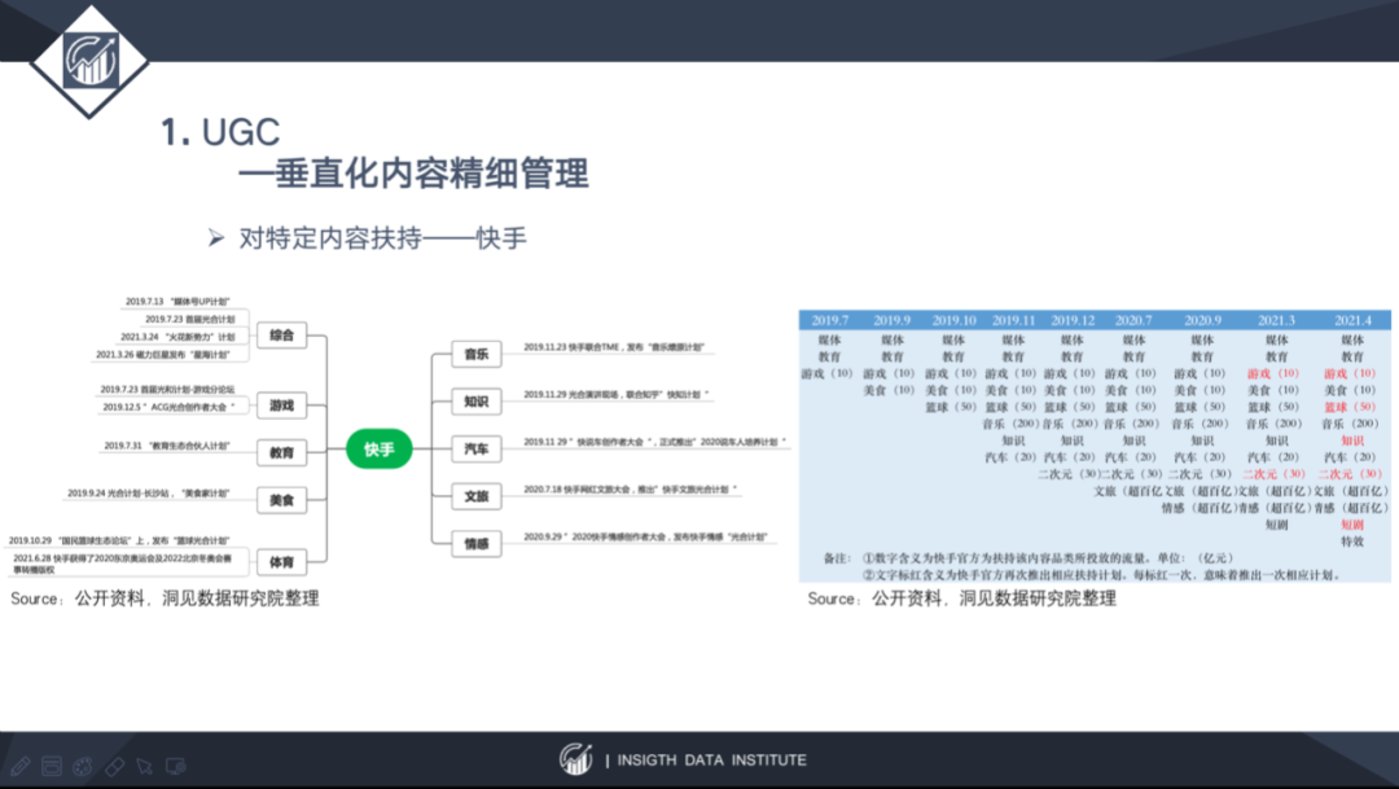Select the 教育 mind map node
This screenshot has width=1399, height=789.
(x=282, y=453)
